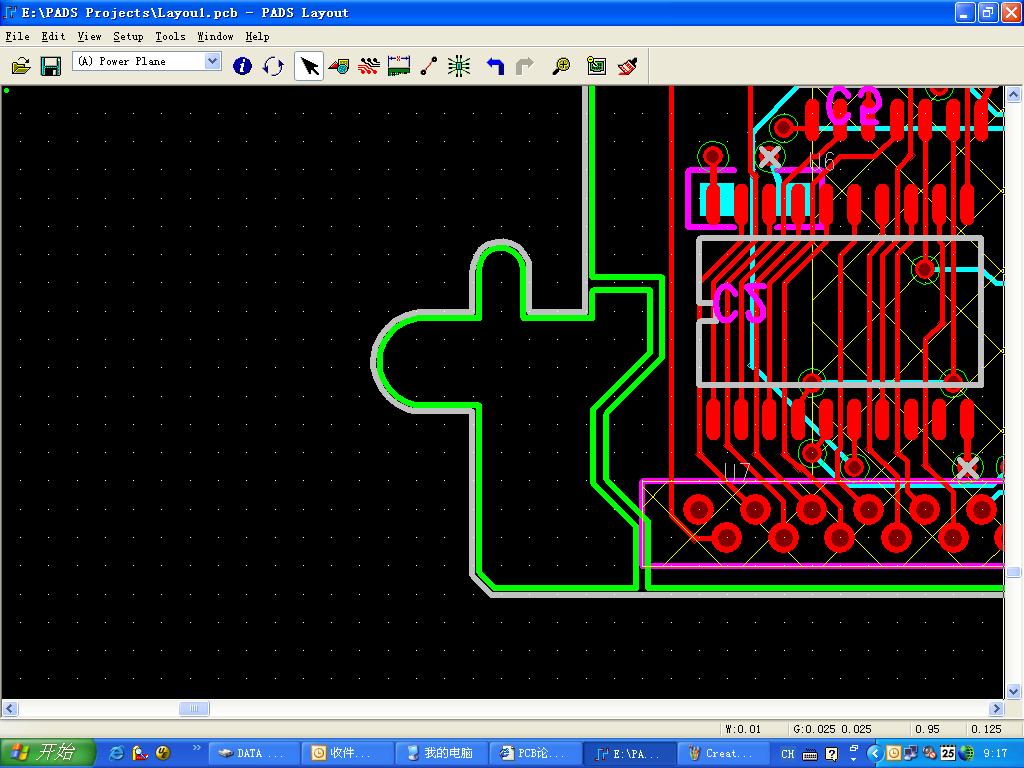Click the Redraw brush icon

tap(628, 66)
